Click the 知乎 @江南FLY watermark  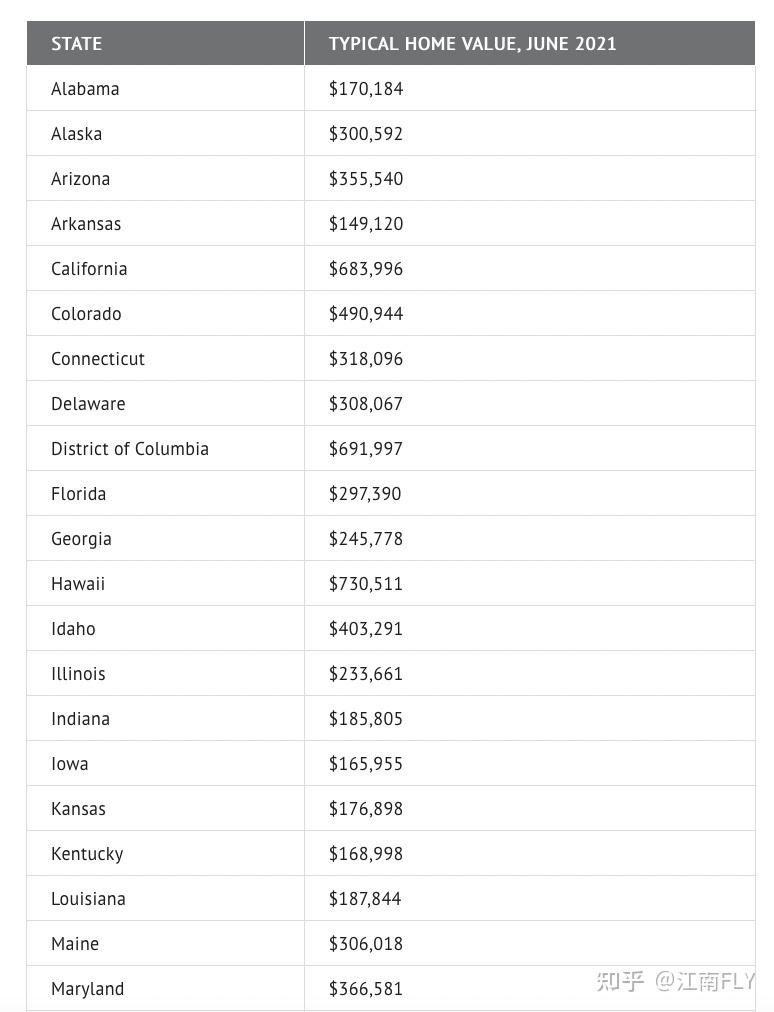click(x=675, y=981)
